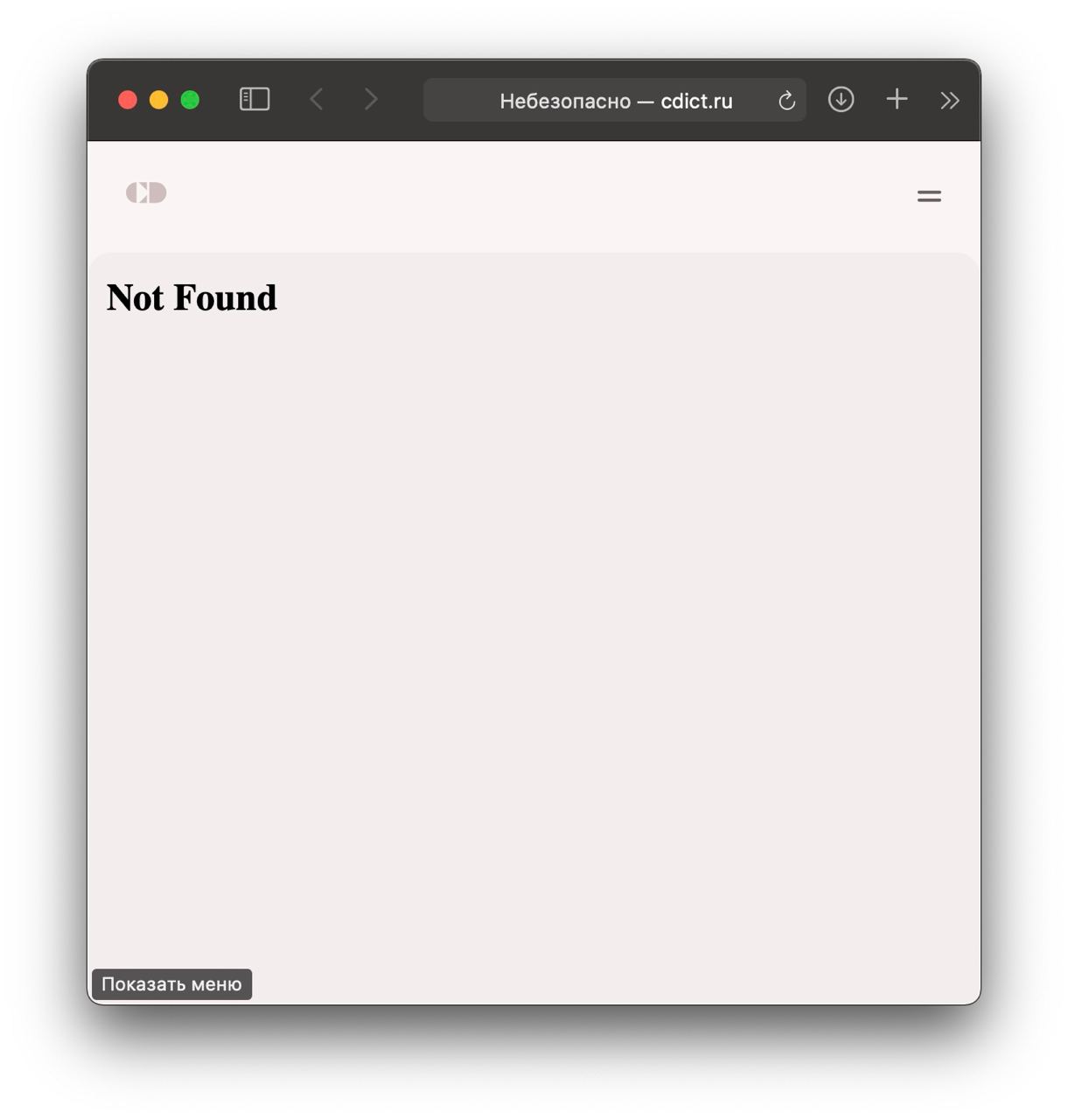Focus the Safari address bar field
Image resolution: width=1068 pixels, height=1120 pixels.
(615, 100)
